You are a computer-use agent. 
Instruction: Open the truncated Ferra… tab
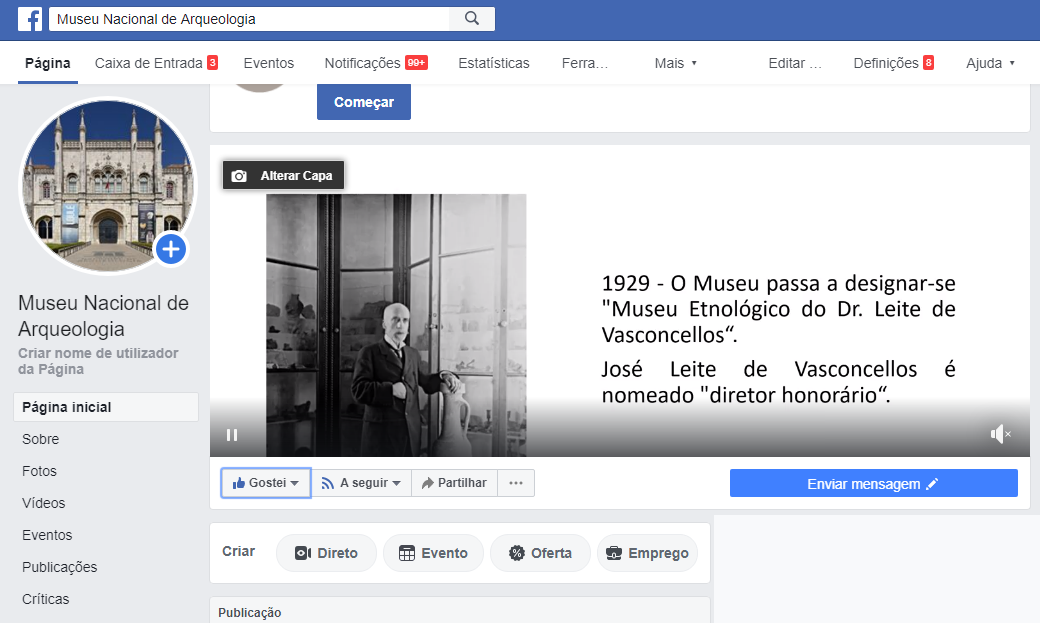(584, 63)
